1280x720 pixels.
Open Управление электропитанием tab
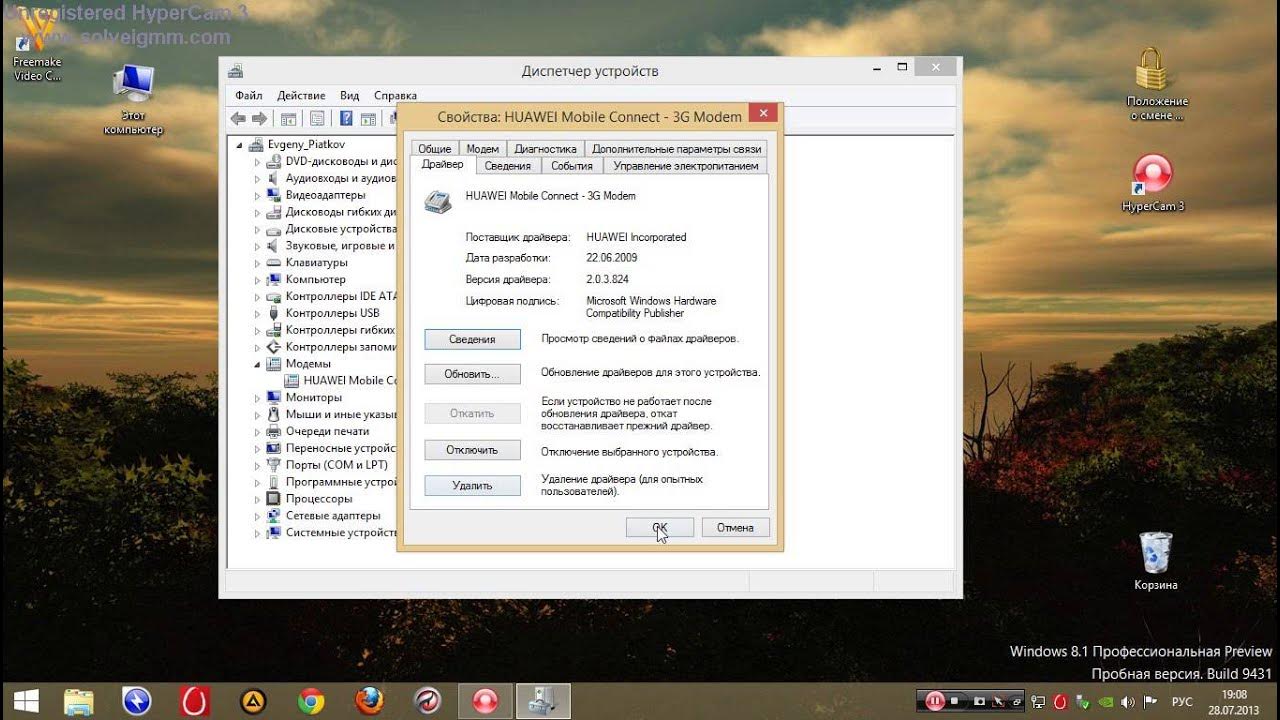coord(686,166)
